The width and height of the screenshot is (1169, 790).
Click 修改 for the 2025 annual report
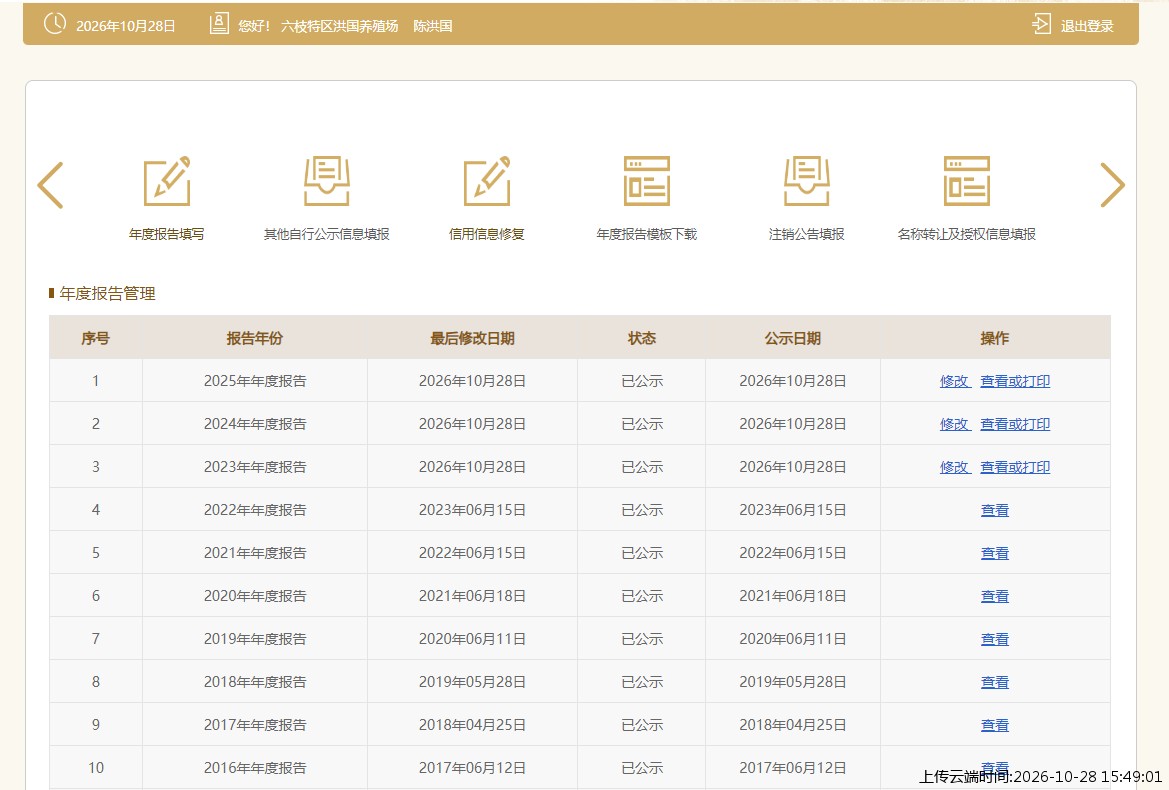954,381
